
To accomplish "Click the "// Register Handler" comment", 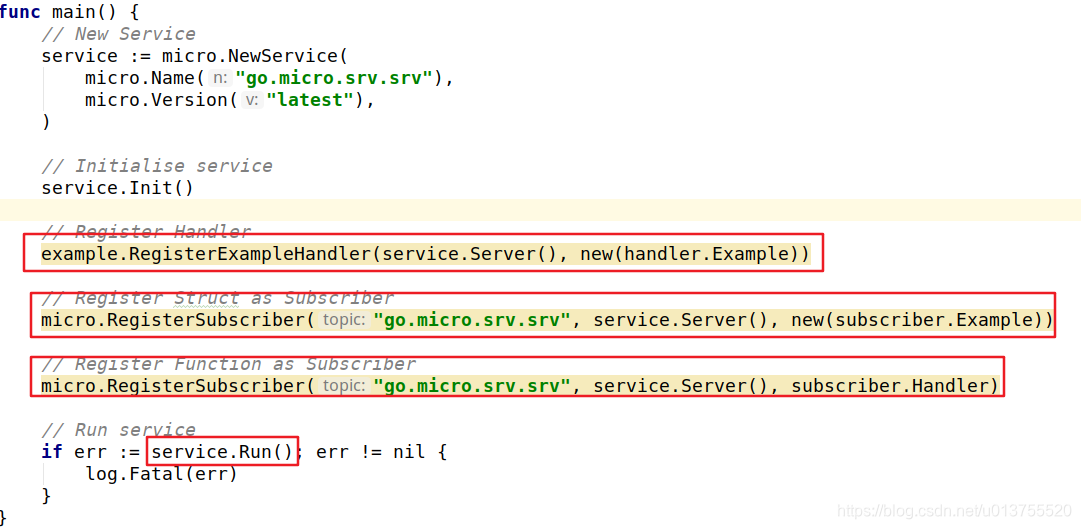I will pos(145,231).
